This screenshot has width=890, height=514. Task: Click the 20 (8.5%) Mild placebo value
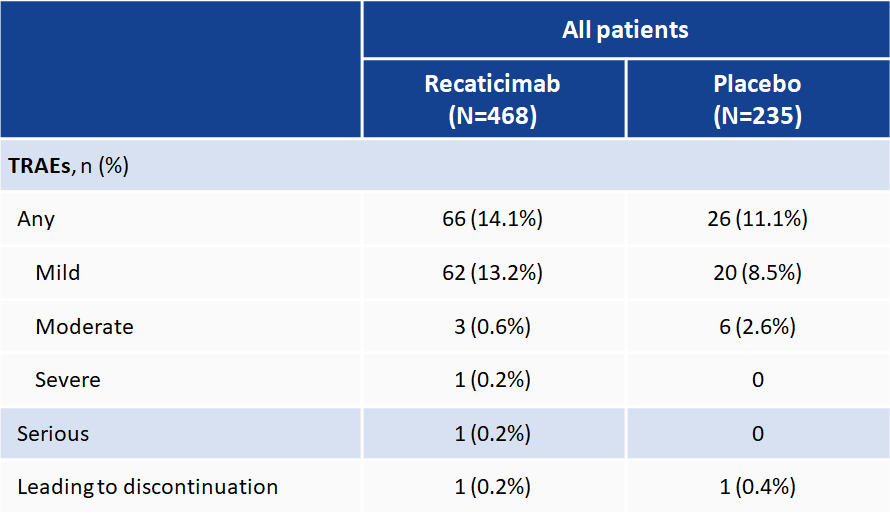click(x=757, y=273)
